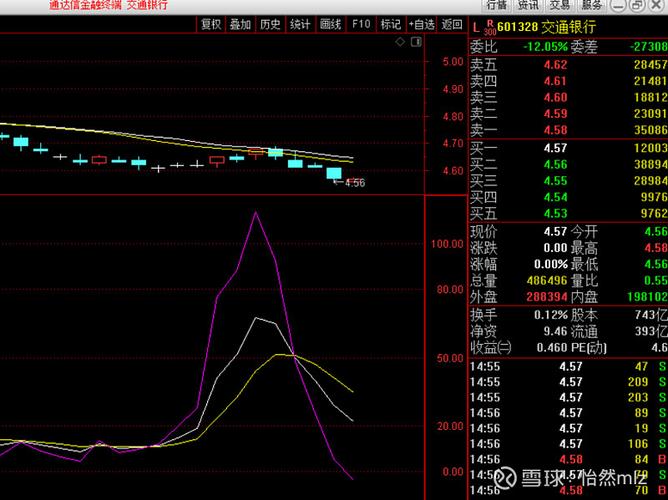Click the panel layout icon above chart
Image resolution: width=668 pixels, height=500 pixels.
pos(416,42)
